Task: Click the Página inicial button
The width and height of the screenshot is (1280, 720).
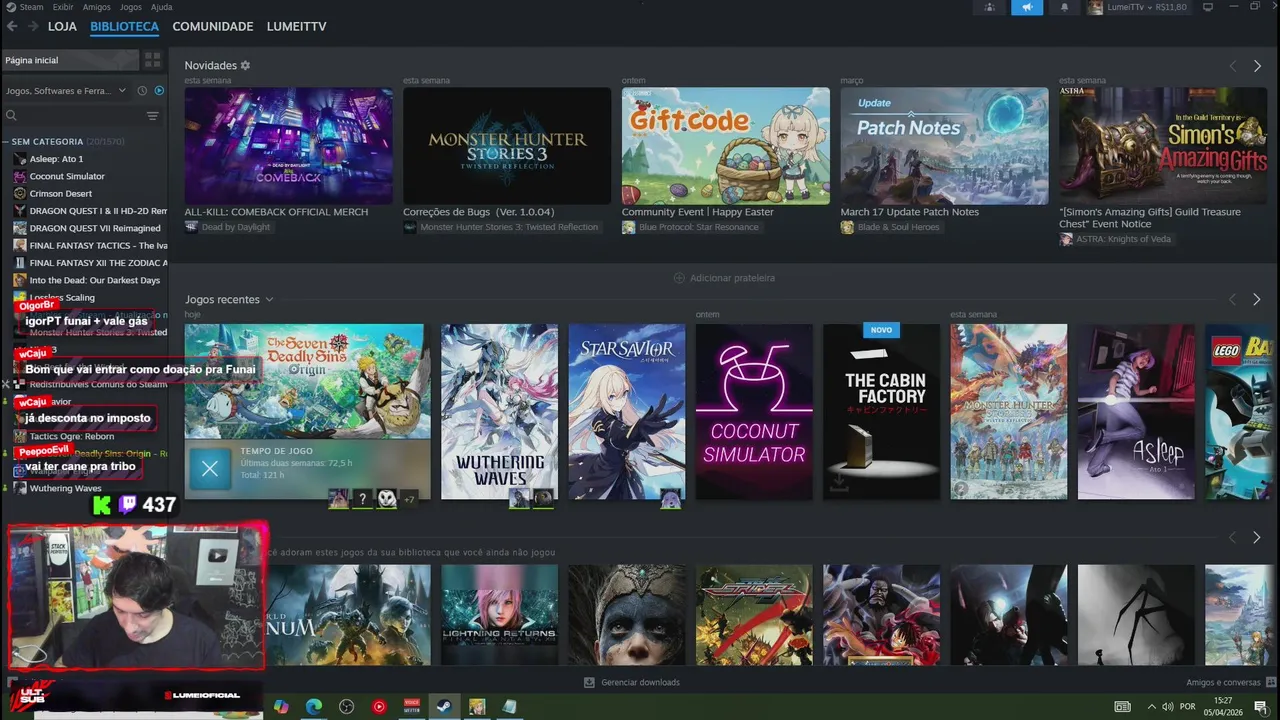Action: (70, 60)
